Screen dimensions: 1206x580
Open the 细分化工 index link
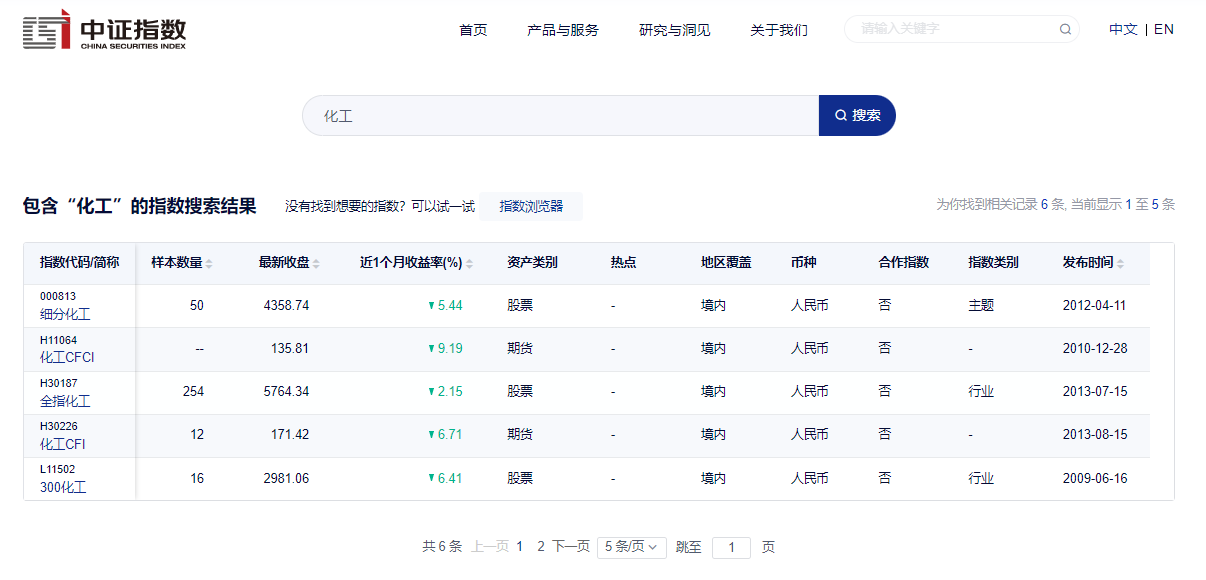[65, 314]
